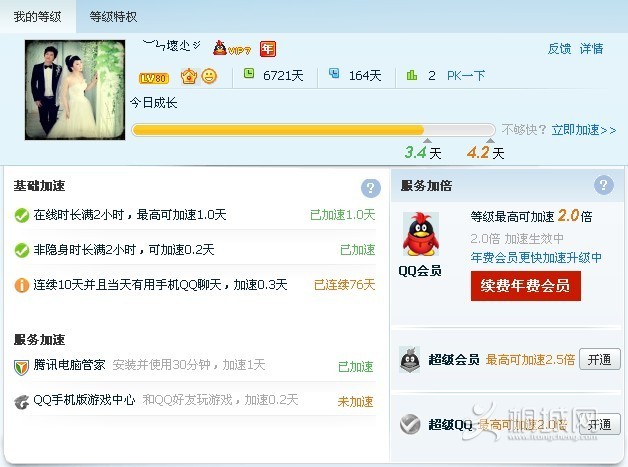
Task: Click the red 年 annual member badge
Action: pyautogui.click(x=268, y=49)
